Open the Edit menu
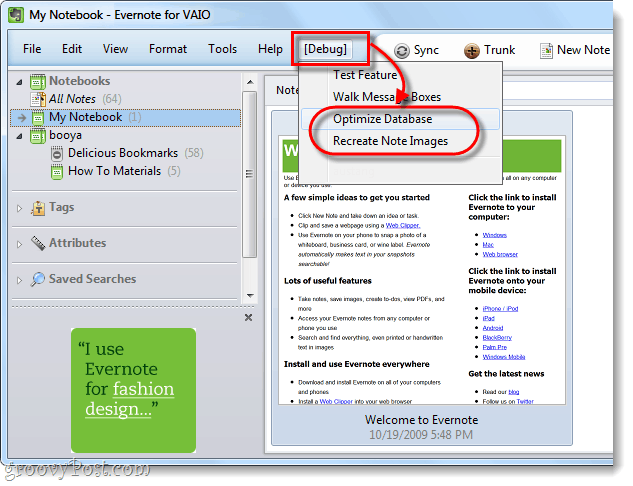This screenshot has width=633, height=486. (x=72, y=49)
